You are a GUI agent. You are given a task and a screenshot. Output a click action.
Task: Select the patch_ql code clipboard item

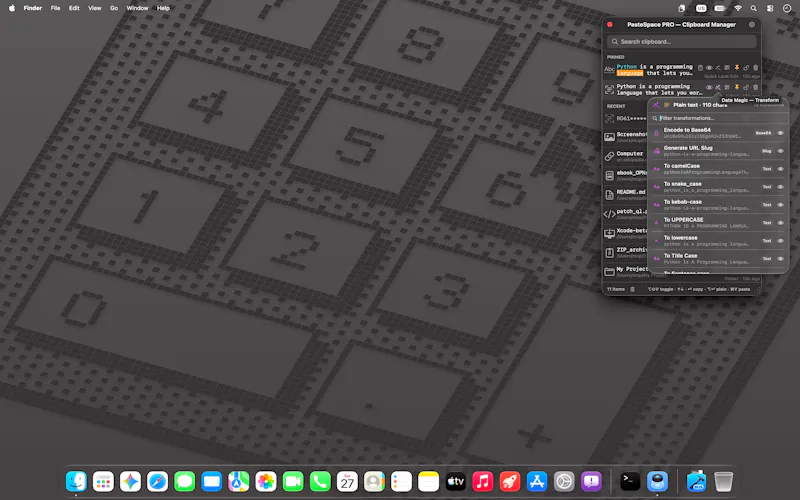(x=626, y=214)
